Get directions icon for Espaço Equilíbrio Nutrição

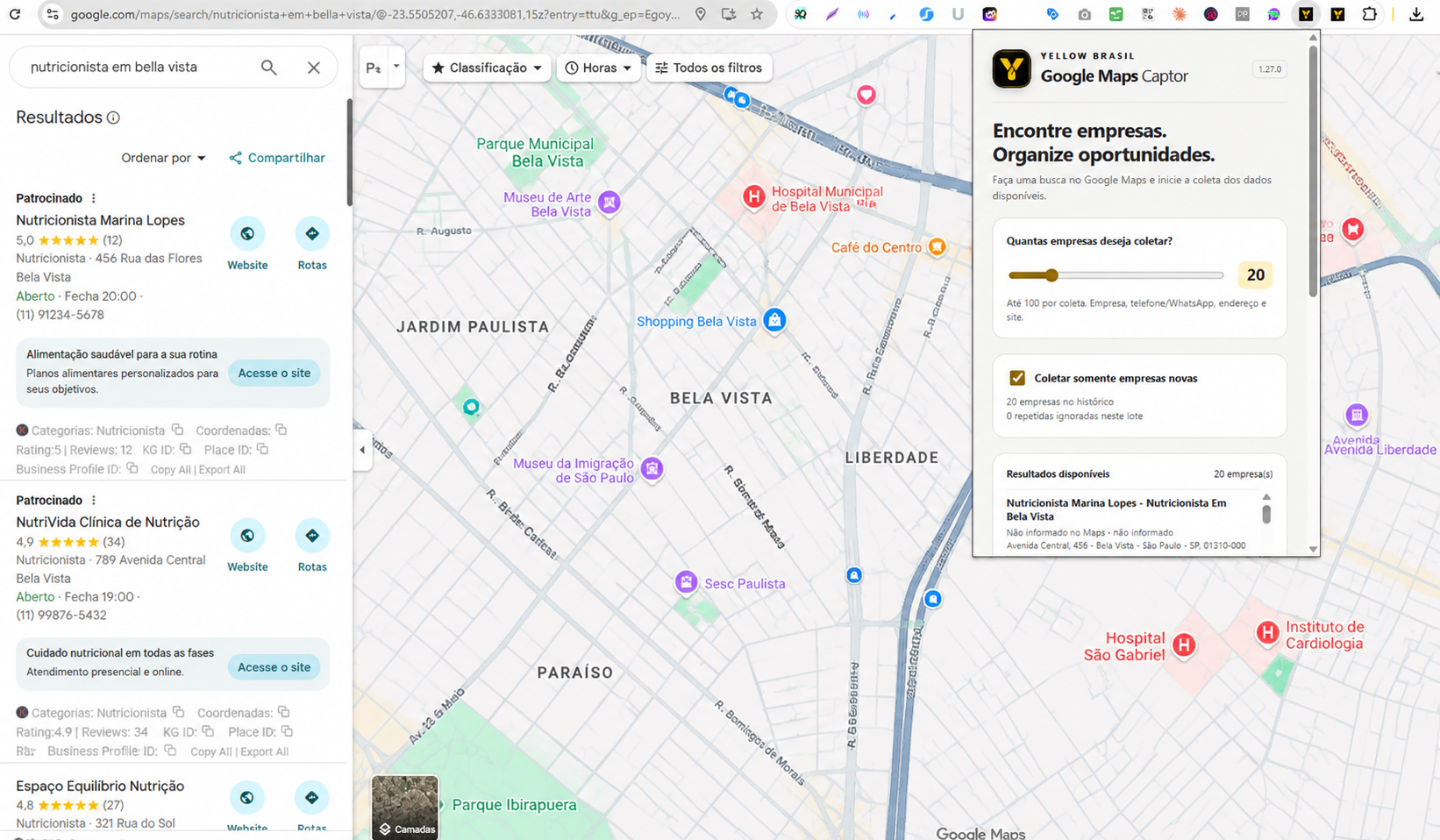click(x=312, y=798)
